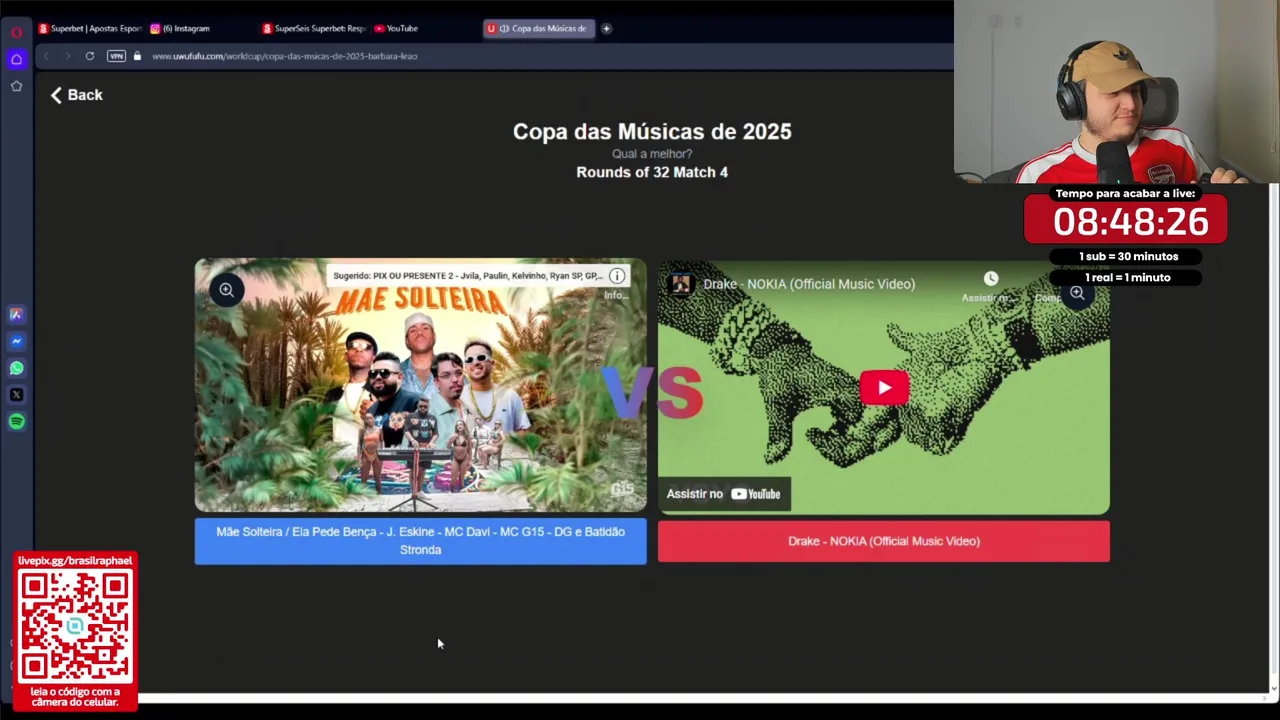Open the Opera sidebar home icon
This screenshot has width=1280, height=720.
tap(16, 59)
